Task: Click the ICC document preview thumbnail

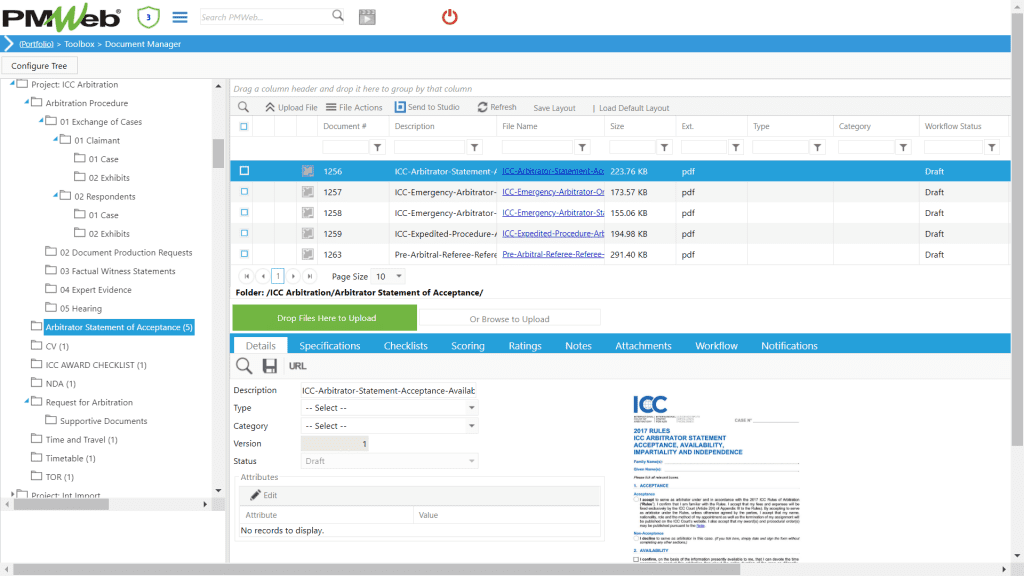Action: coord(716,478)
